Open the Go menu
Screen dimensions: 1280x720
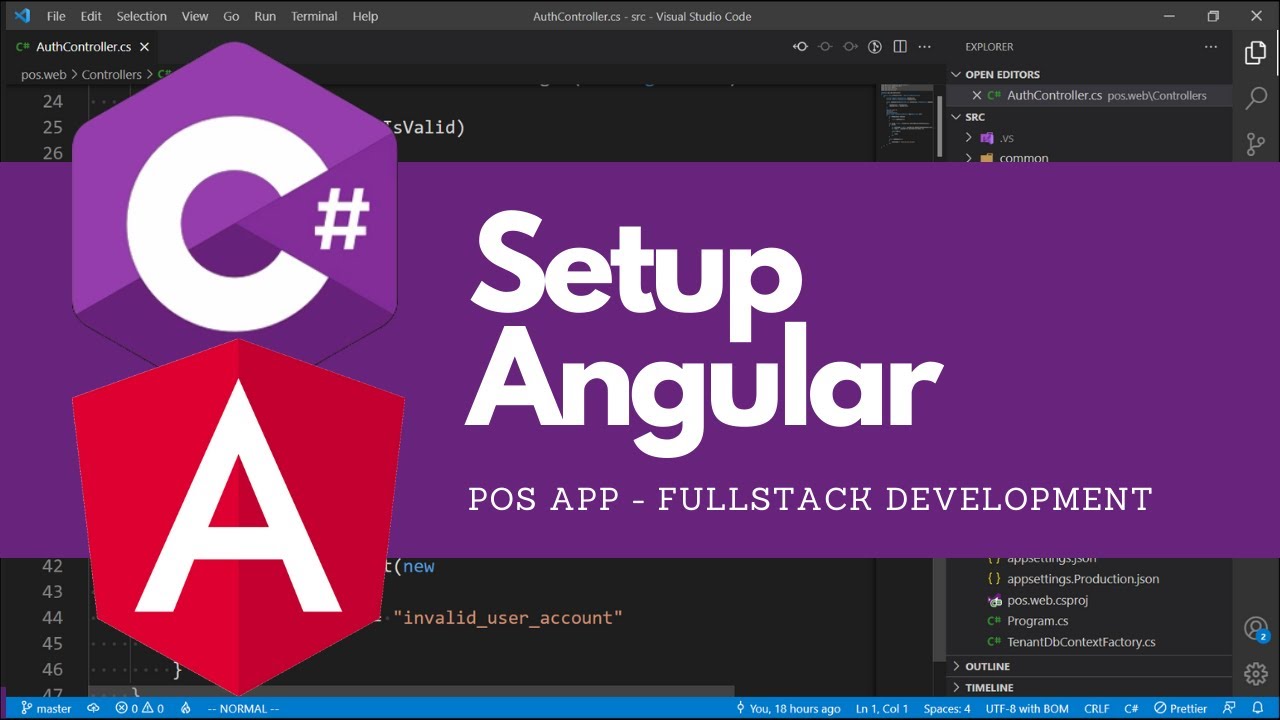[x=231, y=16]
